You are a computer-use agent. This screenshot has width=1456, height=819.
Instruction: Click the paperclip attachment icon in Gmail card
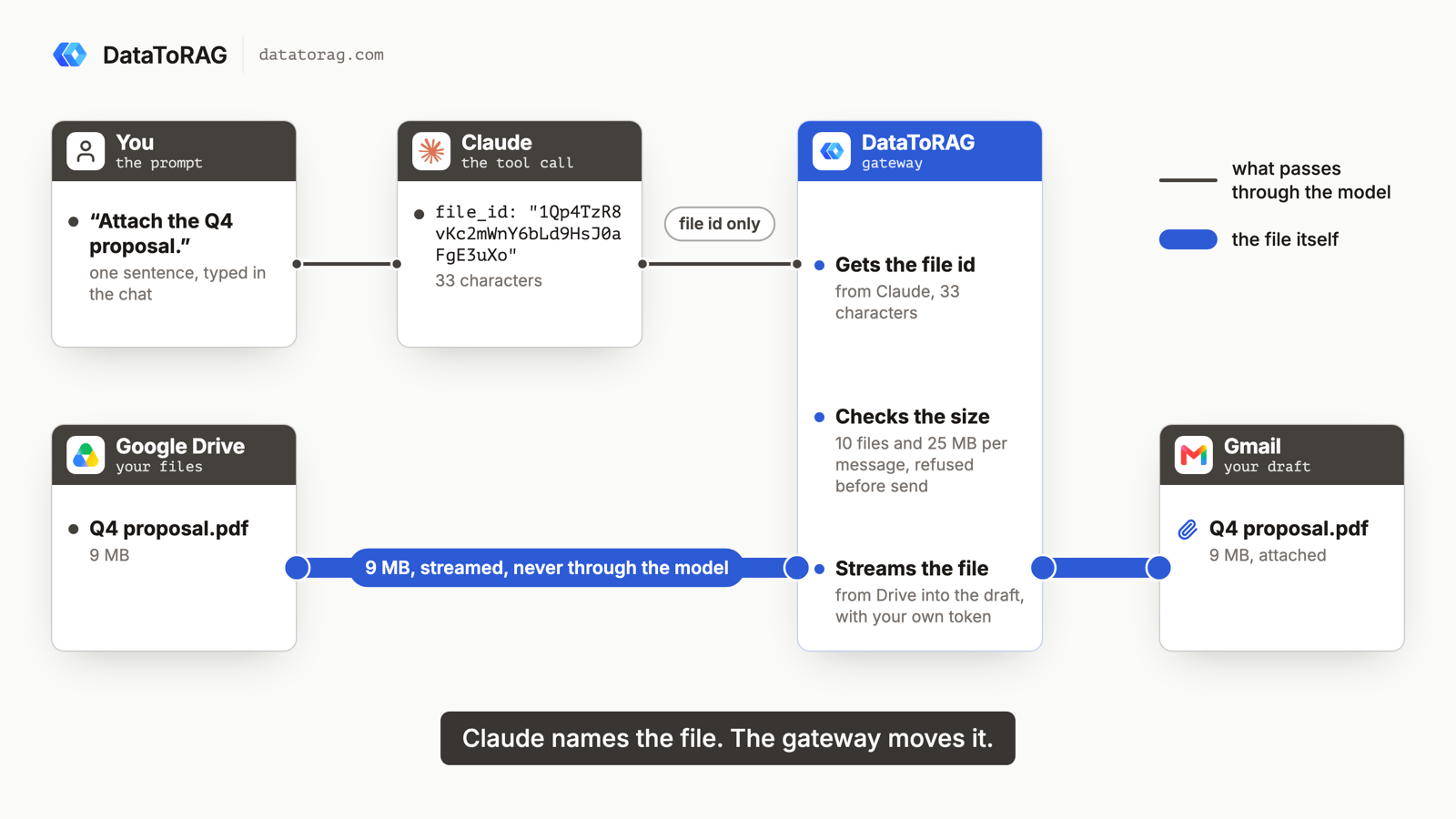(x=1188, y=530)
